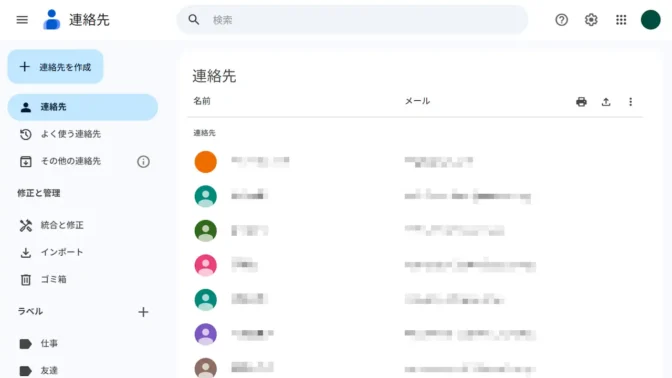Image resolution: width=672 pixels, height=378 pixels.
Task: Click the info icon beside その他の連絡先
Action: pyautogui.click(x=143, y=162)
